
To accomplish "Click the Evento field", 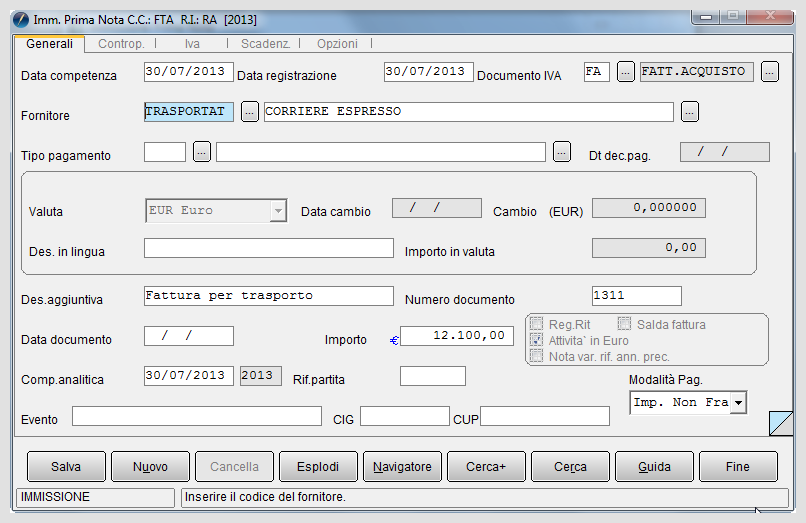I will tap(197, 416).
